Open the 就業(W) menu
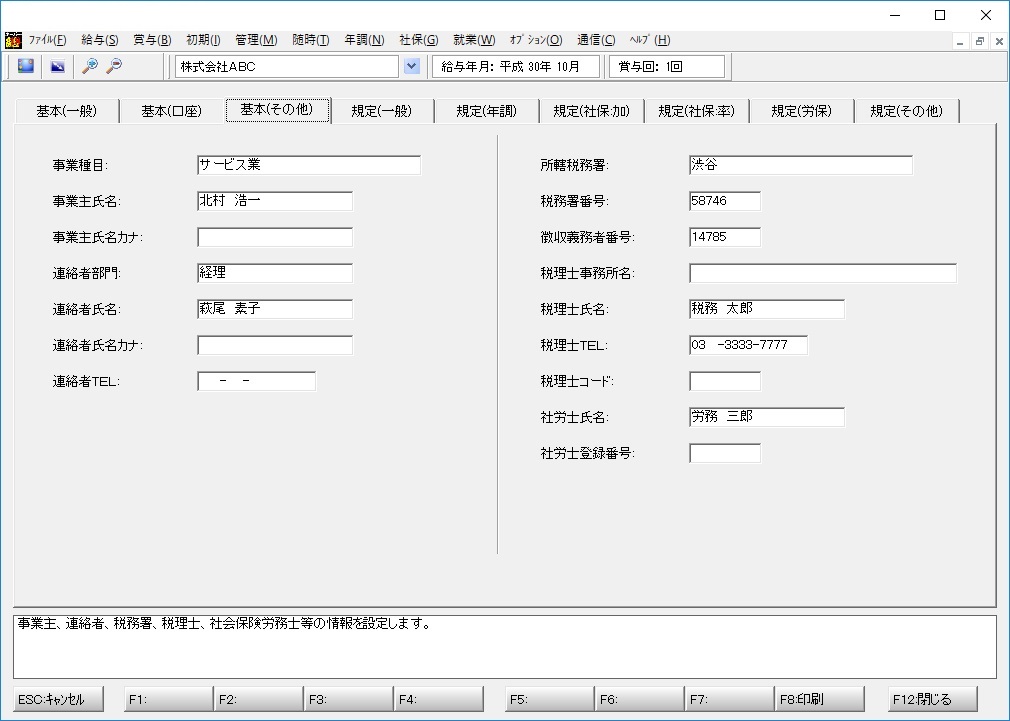1010x721 pixels. coord(474,40)
